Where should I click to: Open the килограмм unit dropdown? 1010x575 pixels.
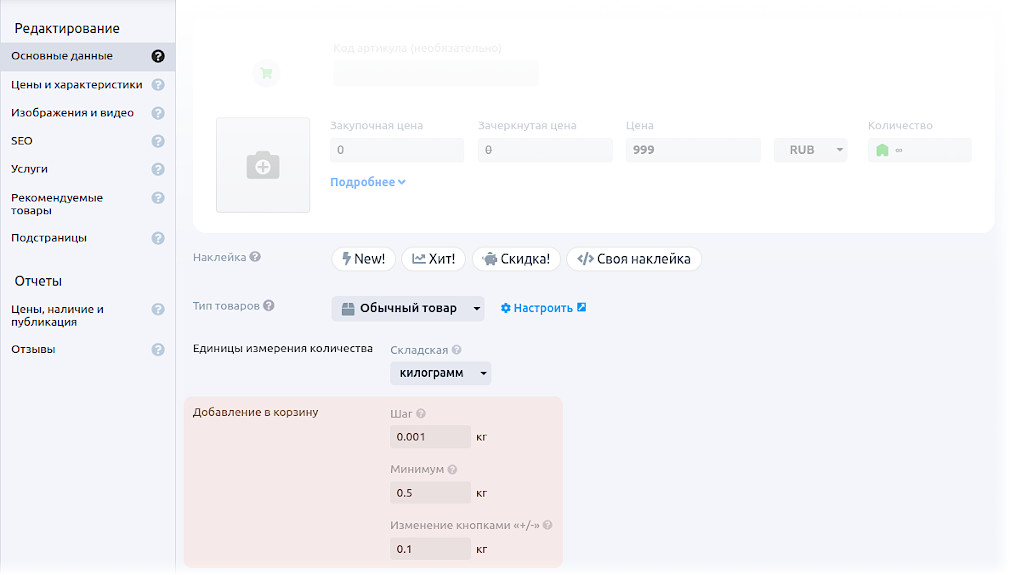441,373
